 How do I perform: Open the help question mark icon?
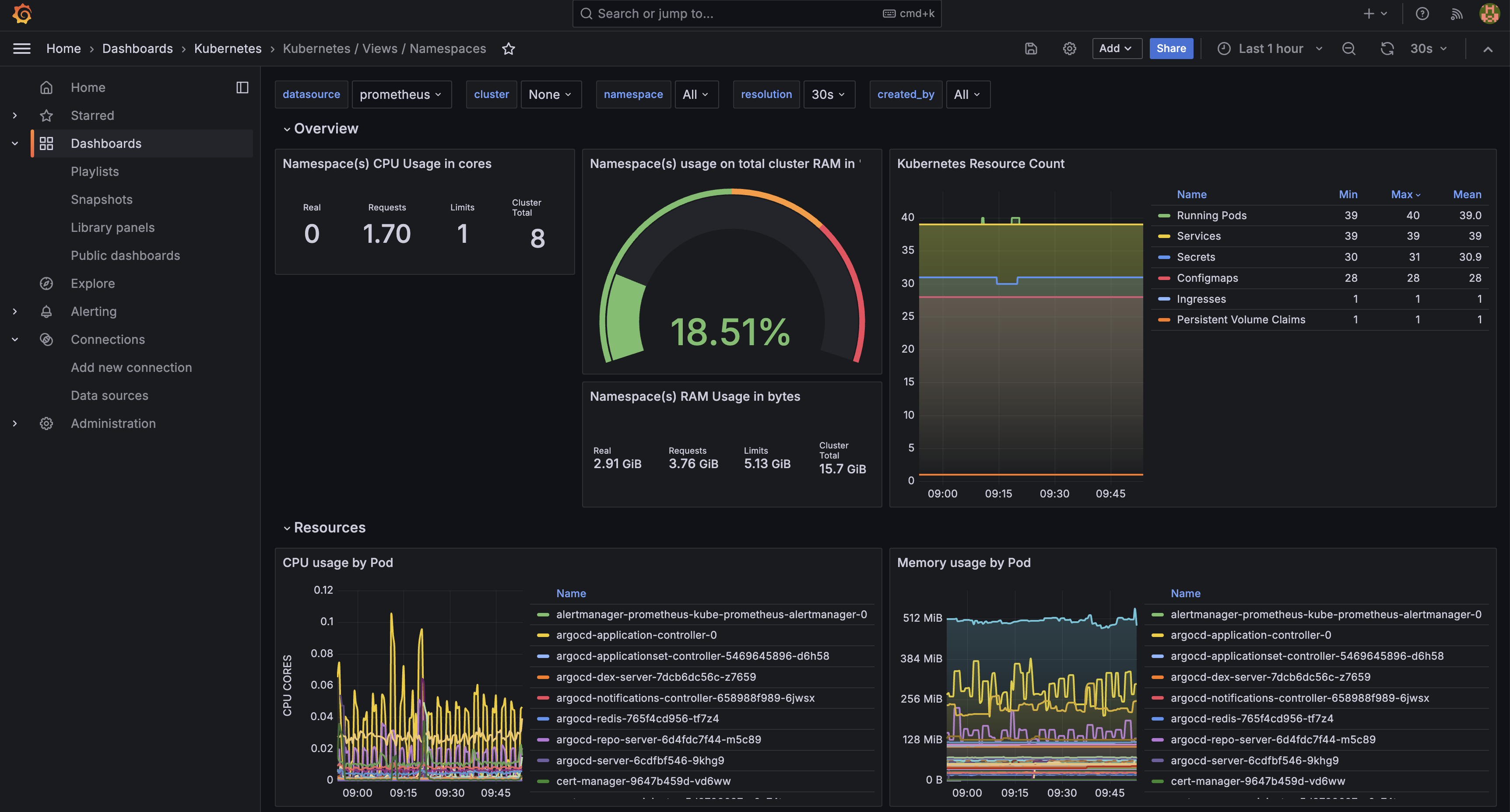pos(1422,14)
